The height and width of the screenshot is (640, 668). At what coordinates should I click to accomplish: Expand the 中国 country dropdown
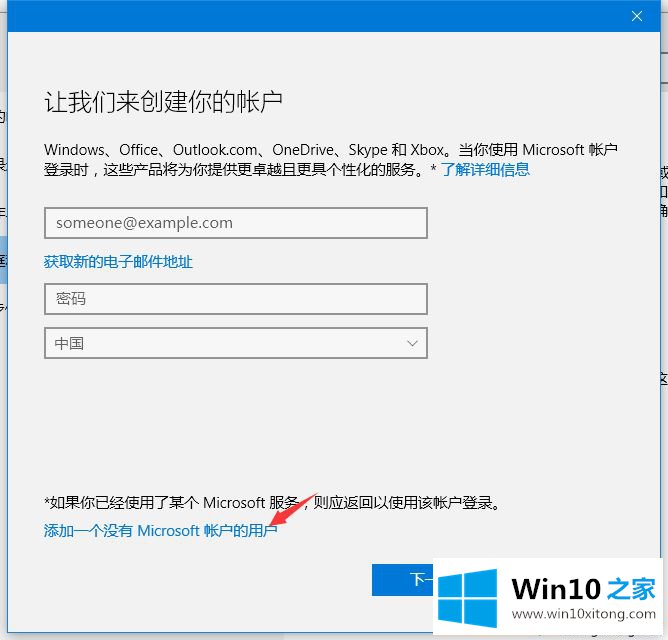[236, 343]
